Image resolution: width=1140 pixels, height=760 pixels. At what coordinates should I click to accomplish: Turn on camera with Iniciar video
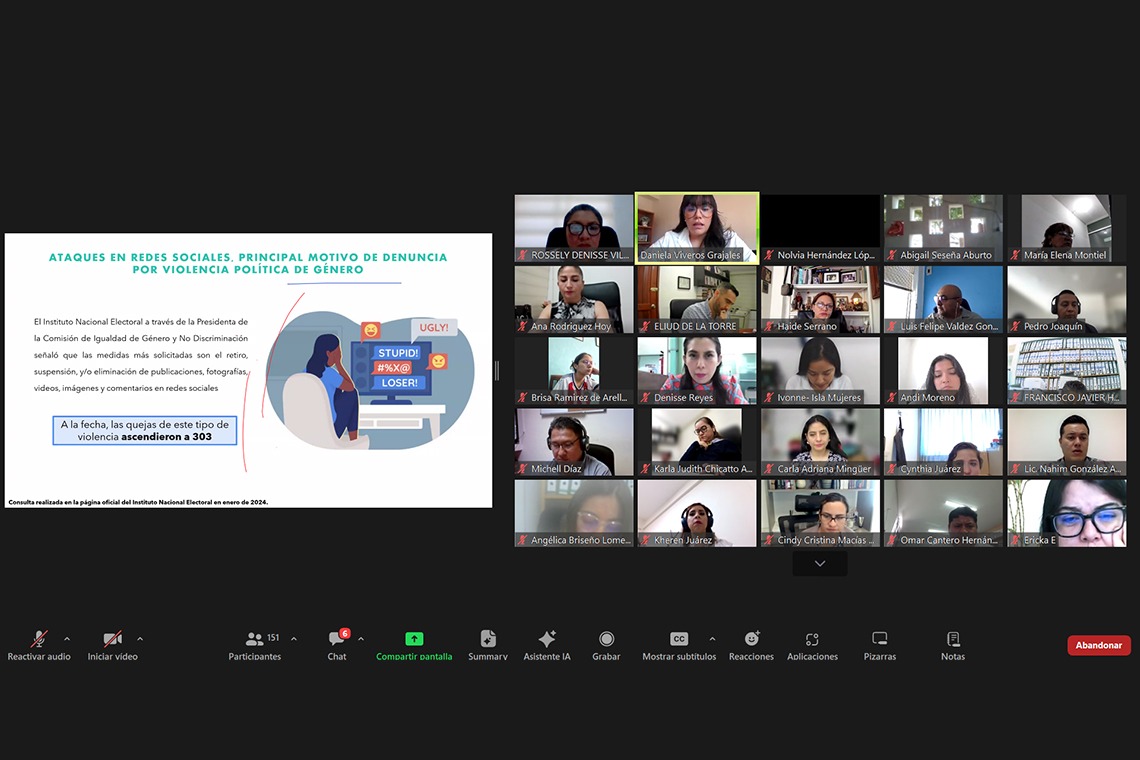[112, 641]
